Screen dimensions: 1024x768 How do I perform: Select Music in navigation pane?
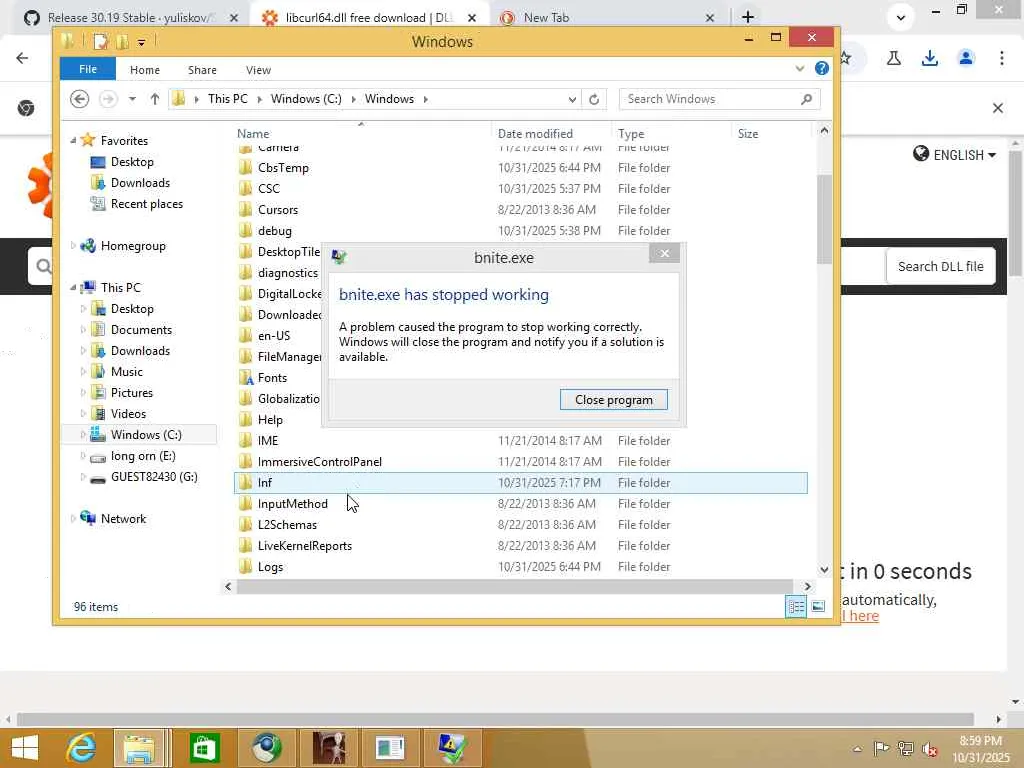126,372
